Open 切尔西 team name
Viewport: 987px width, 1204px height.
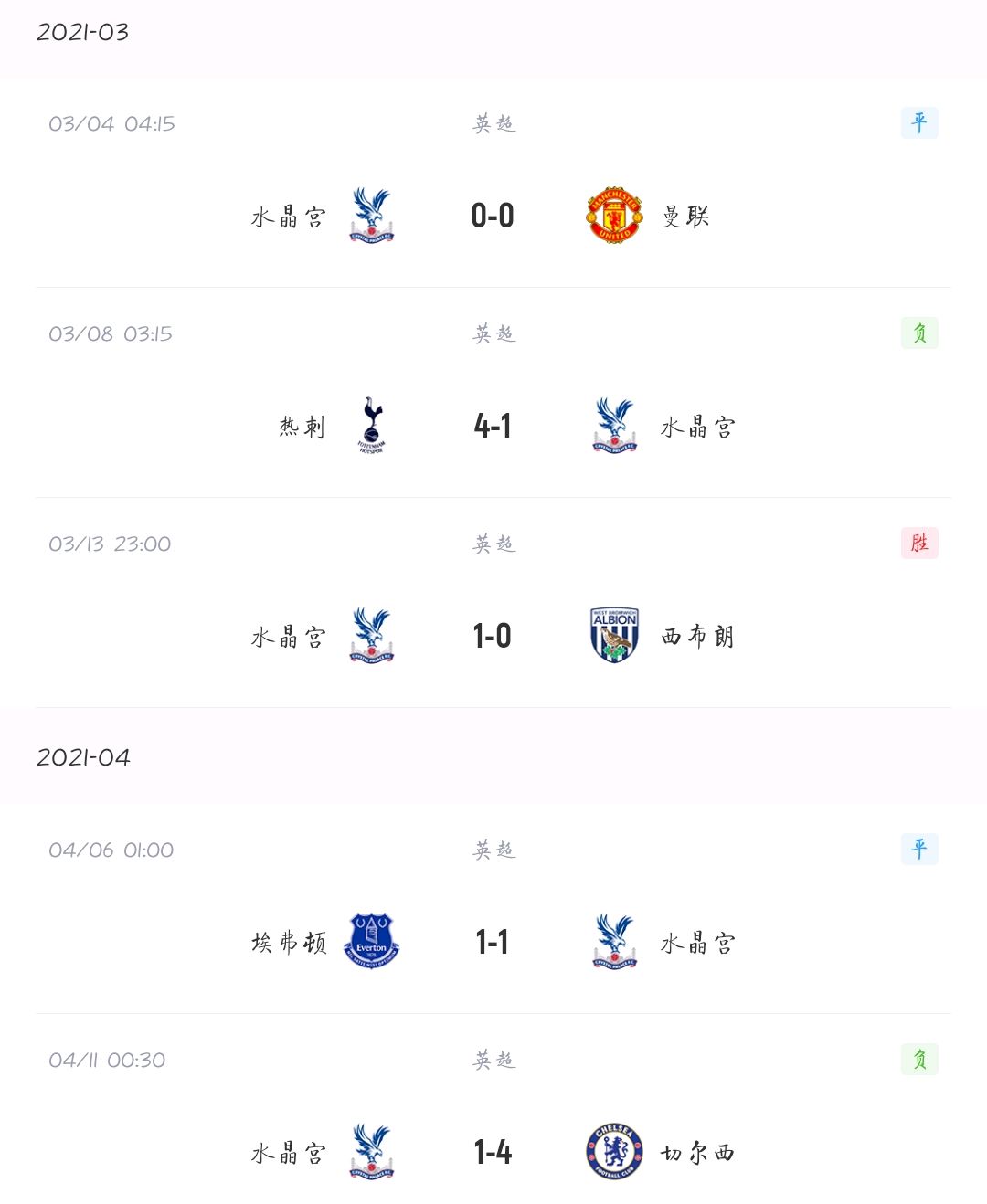click(x=698, y=1153)
